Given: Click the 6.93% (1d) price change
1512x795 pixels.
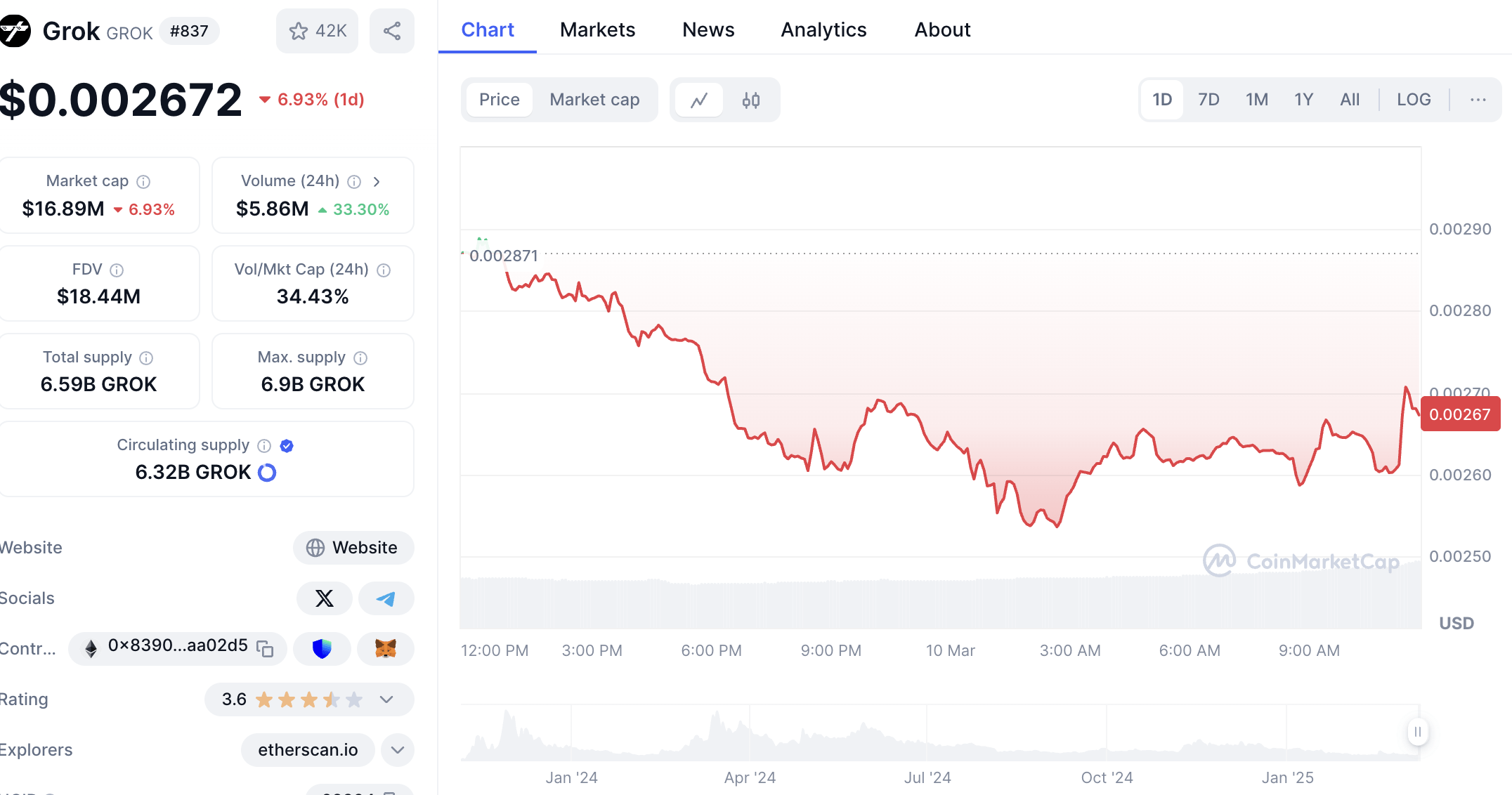Looking at the screenshot, I should [312, 100].
